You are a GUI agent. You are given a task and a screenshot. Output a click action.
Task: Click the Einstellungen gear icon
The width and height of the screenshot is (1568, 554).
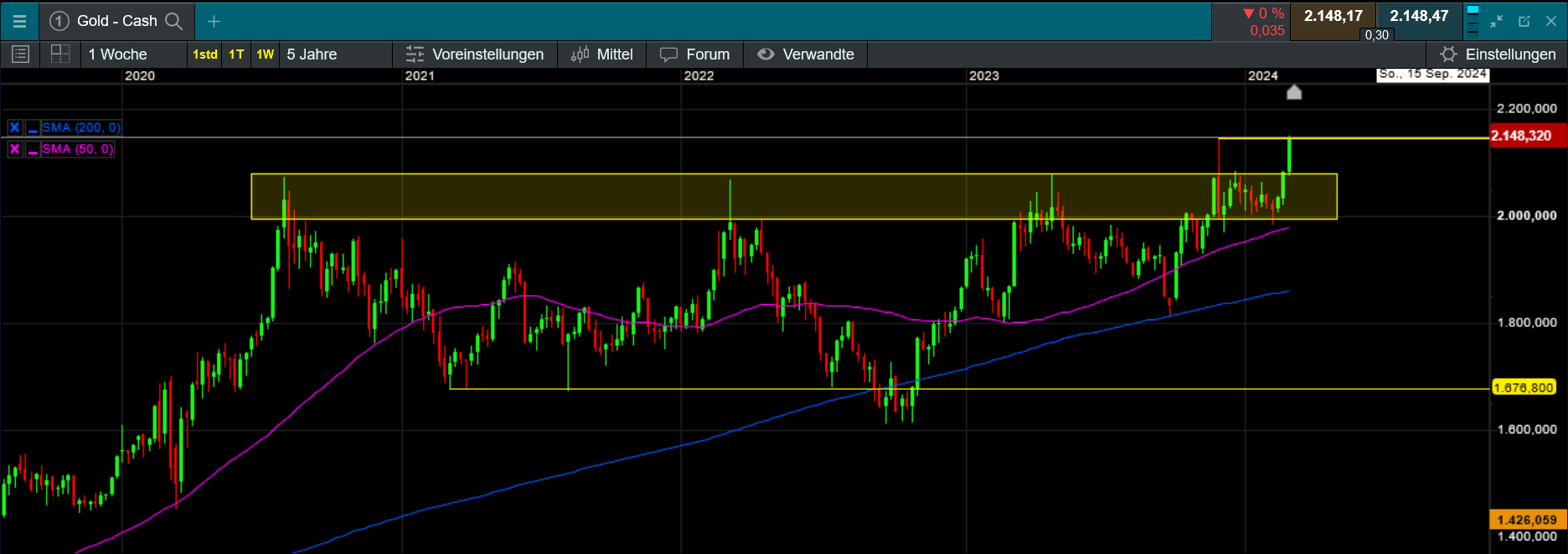point(1448,54)
